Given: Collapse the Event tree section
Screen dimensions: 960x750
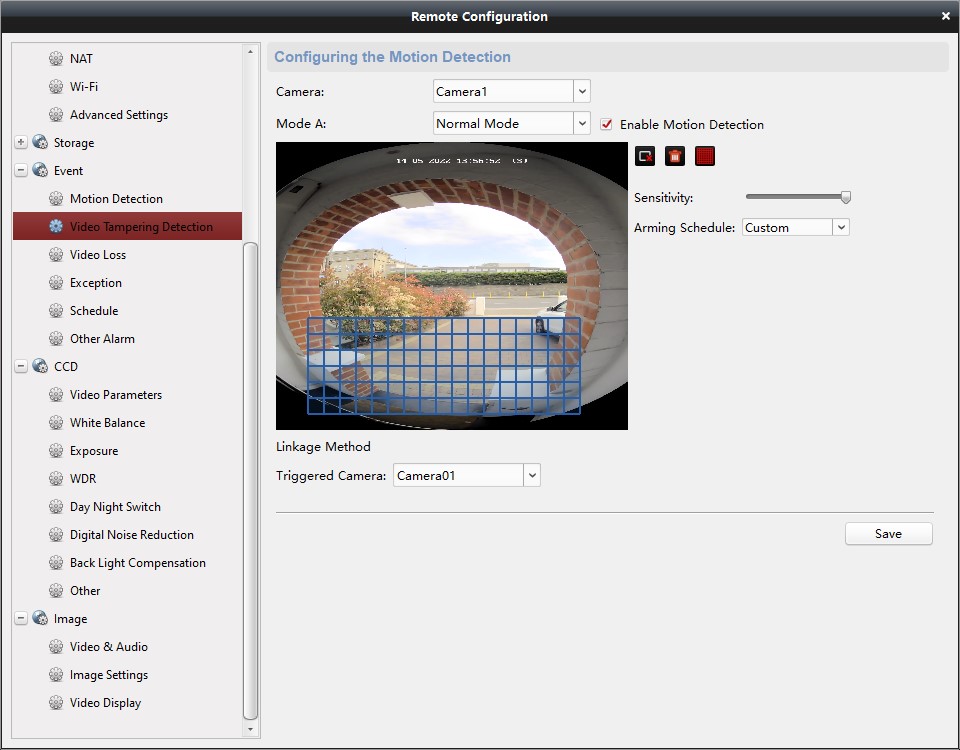Looking at the screenshot, I should [20, 170].
